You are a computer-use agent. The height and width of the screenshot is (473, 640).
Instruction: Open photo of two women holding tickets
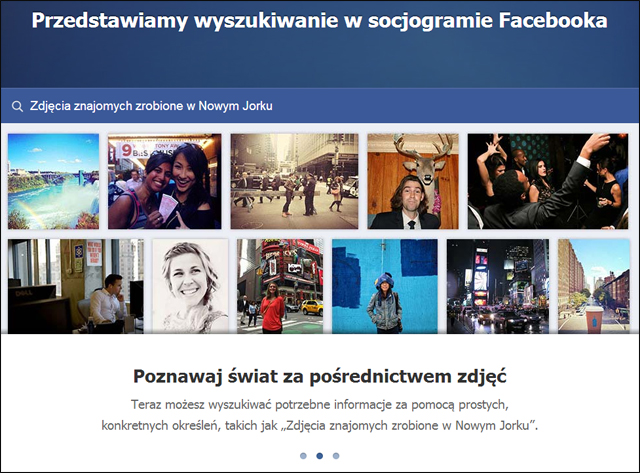click(x=164, y=181)
